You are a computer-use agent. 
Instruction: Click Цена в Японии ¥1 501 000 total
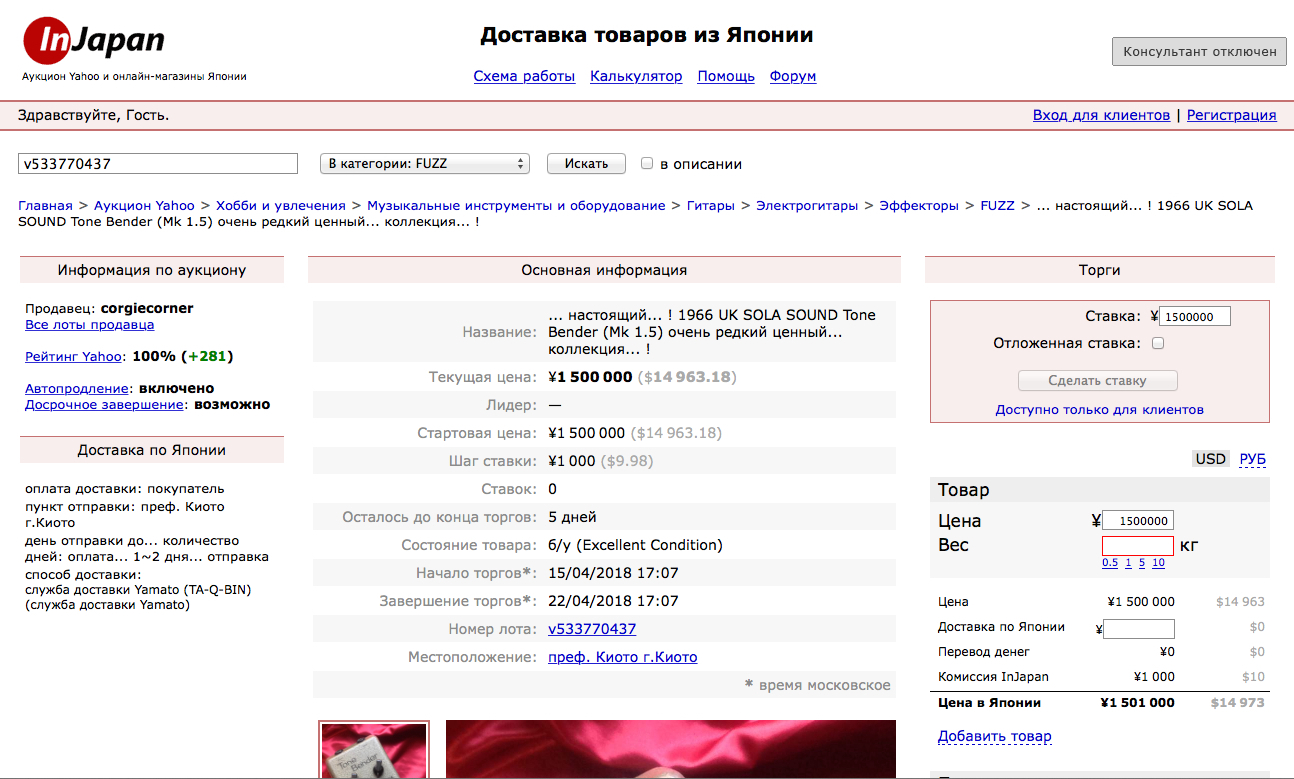pyautogui.click(x=1137, y=702)
